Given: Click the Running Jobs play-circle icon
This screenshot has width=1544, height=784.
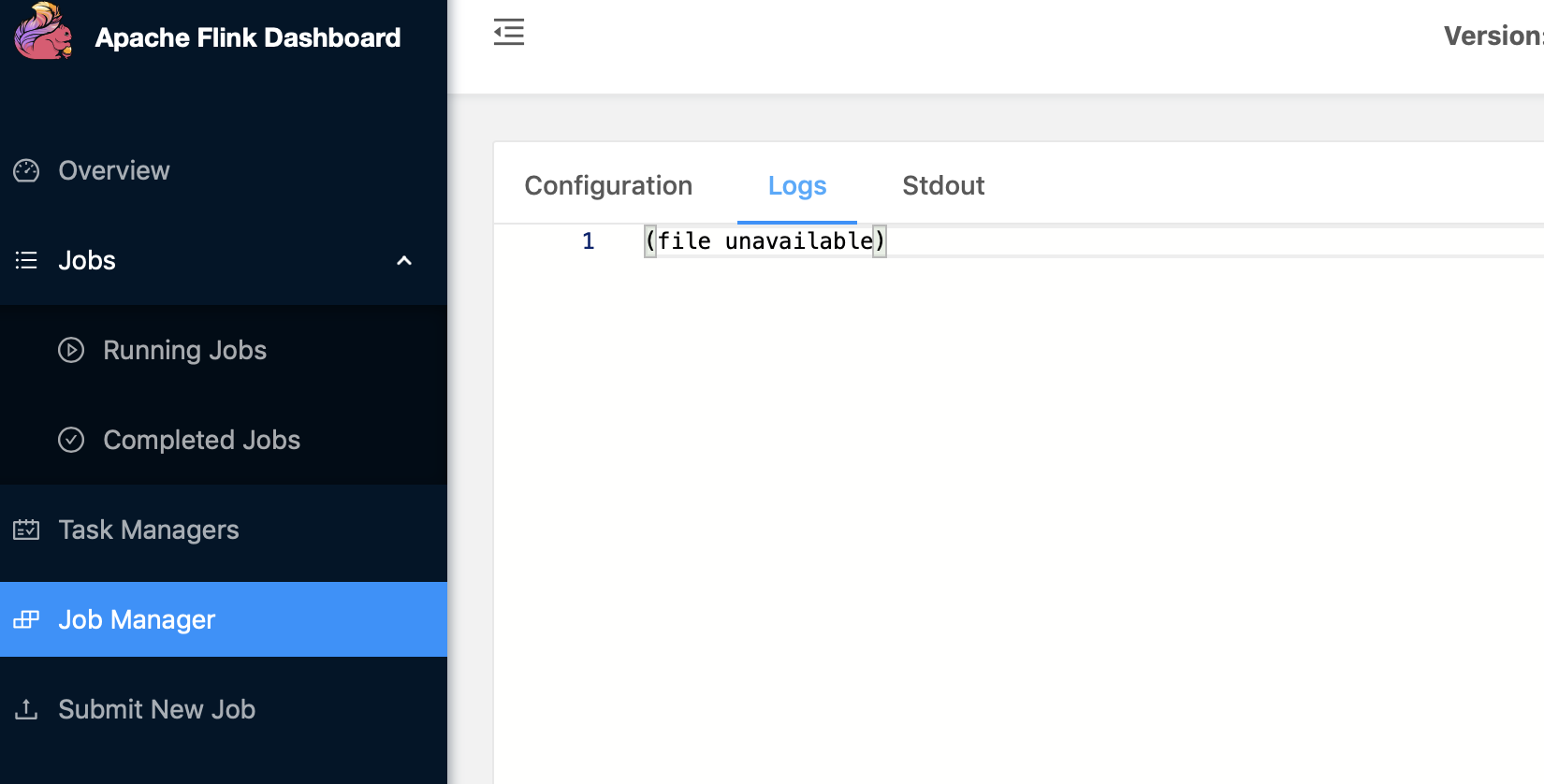Looking at the screenshot, I should (x=71, y=350).
